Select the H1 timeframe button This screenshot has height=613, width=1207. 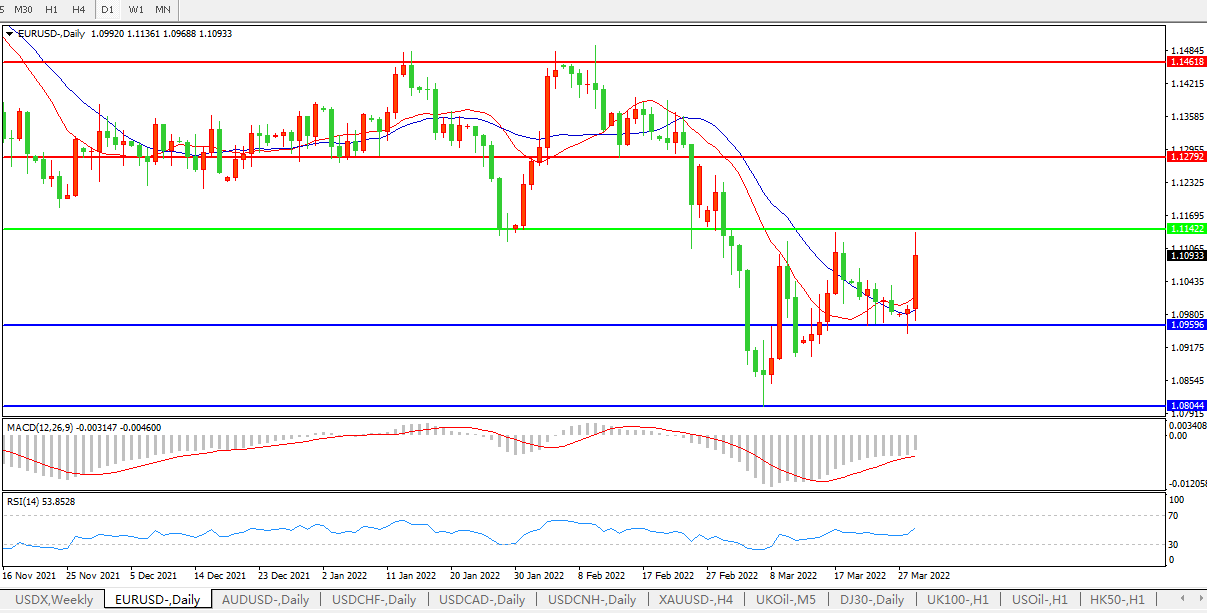pyautogui.click(x=51, y=9)
